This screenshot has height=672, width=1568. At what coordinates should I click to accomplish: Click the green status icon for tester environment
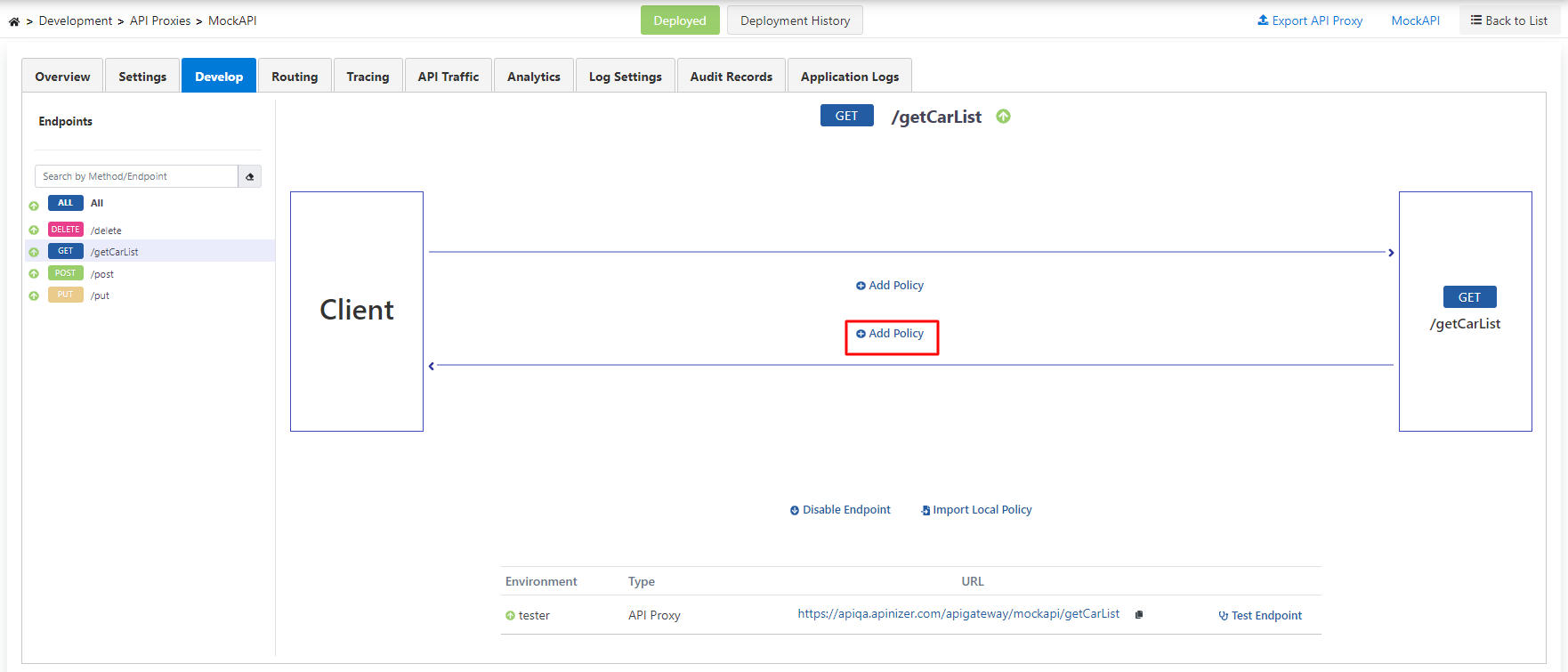pos(510,616)
